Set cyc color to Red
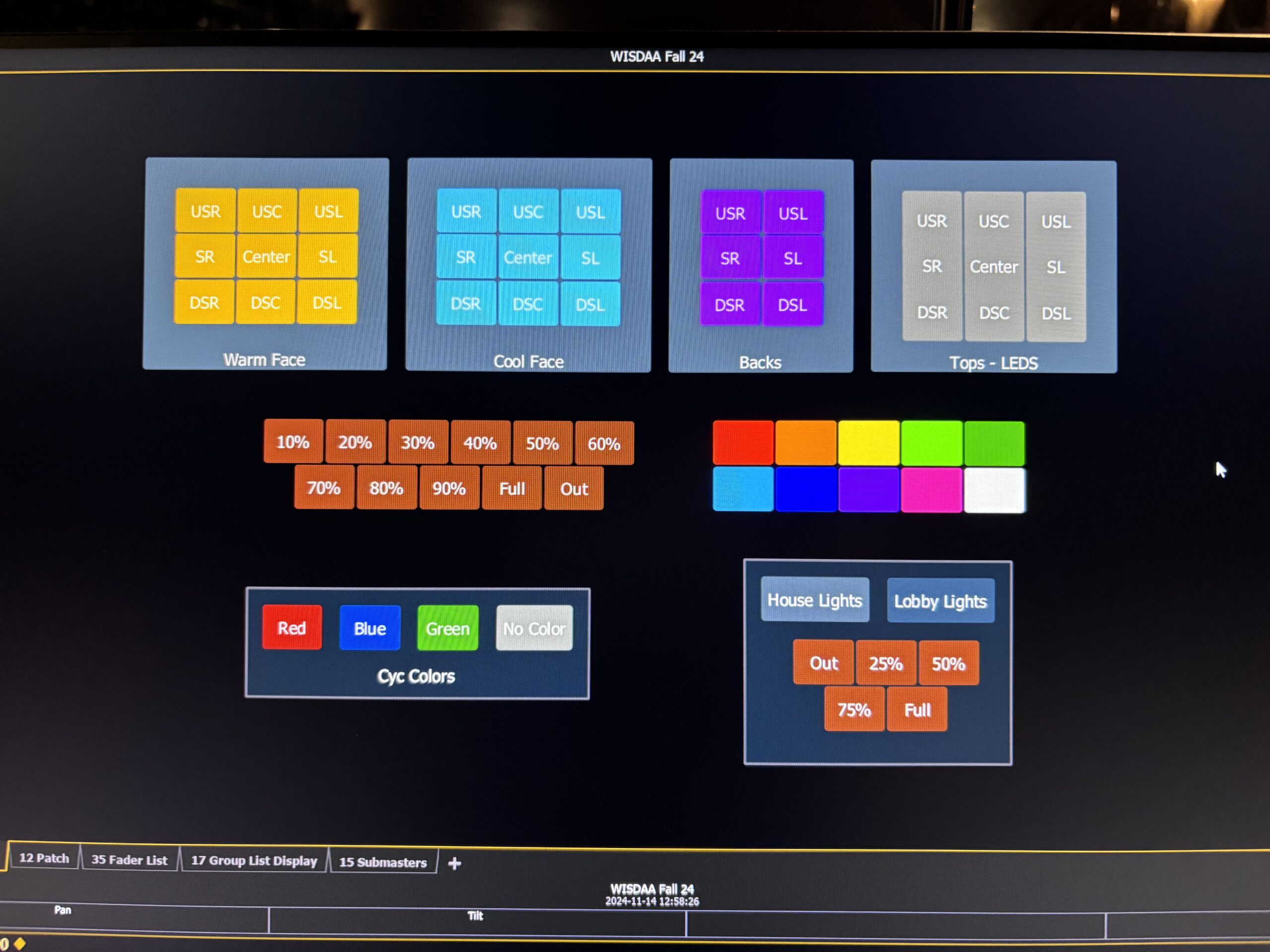Viewport: 1270px width, 952px height. [x=292, y=627]
